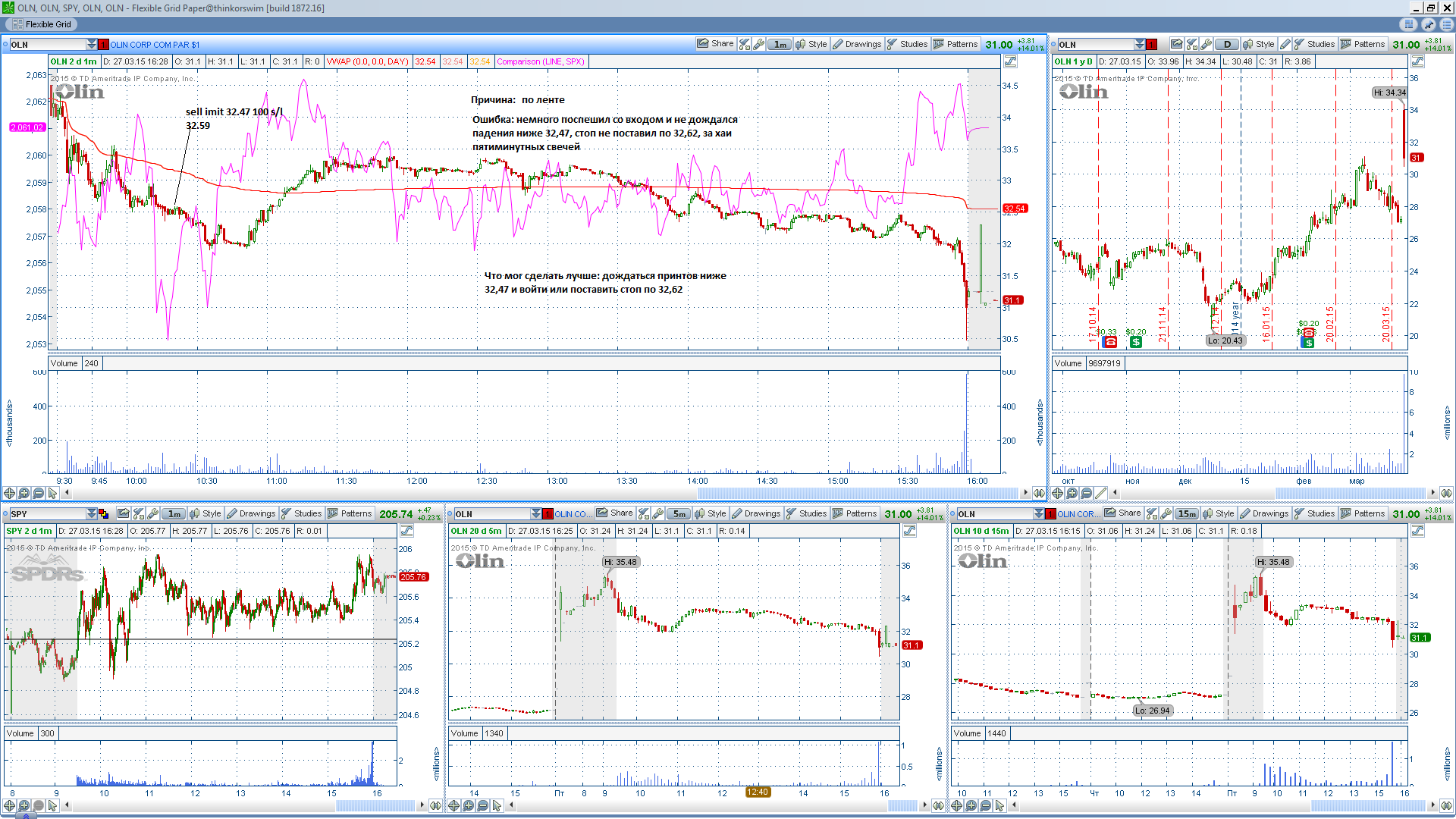This screenshot has width=1456, height=819.
Task: Open symbol dropdown on main OLN chart
Action: pyautogui.click(x=92, y=45)
